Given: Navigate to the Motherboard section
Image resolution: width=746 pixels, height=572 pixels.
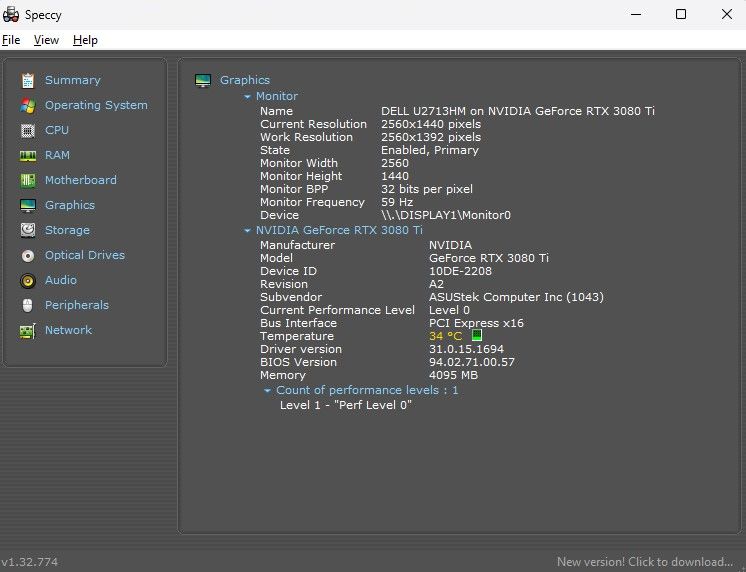Looking at the screenshot, I should pos(81,180).
